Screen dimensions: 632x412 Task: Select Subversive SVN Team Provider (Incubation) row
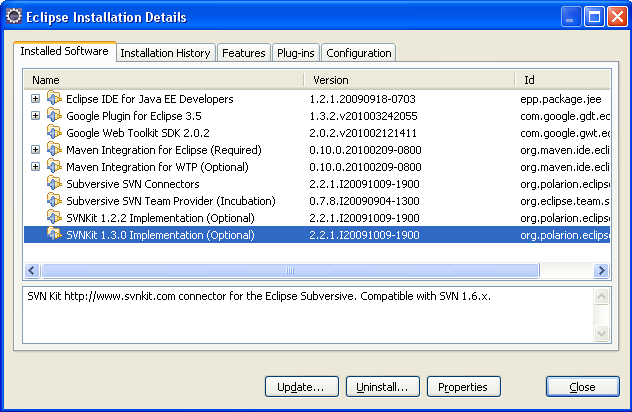[317, 200]
